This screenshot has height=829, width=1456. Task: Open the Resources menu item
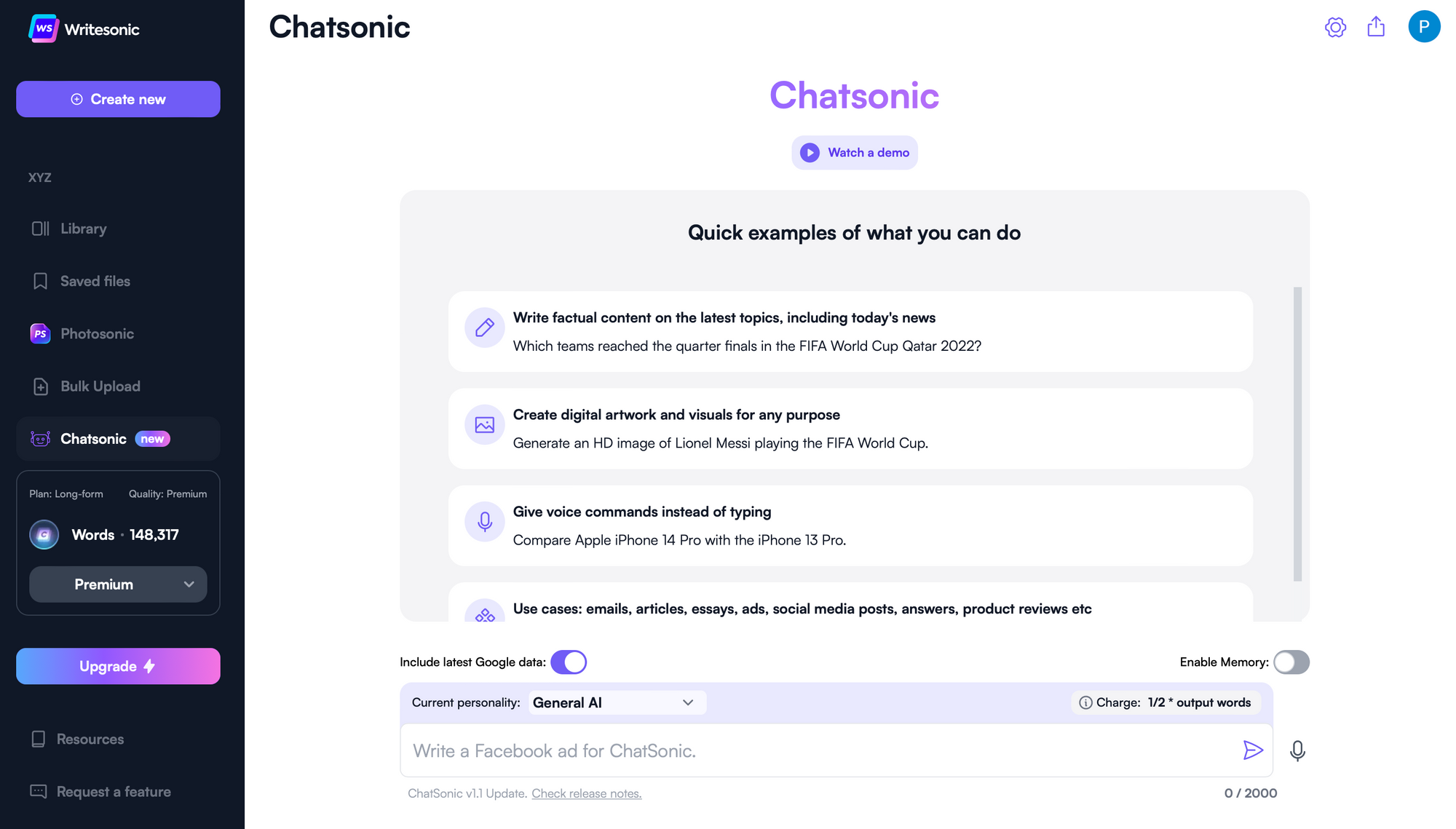coord(92,738)
